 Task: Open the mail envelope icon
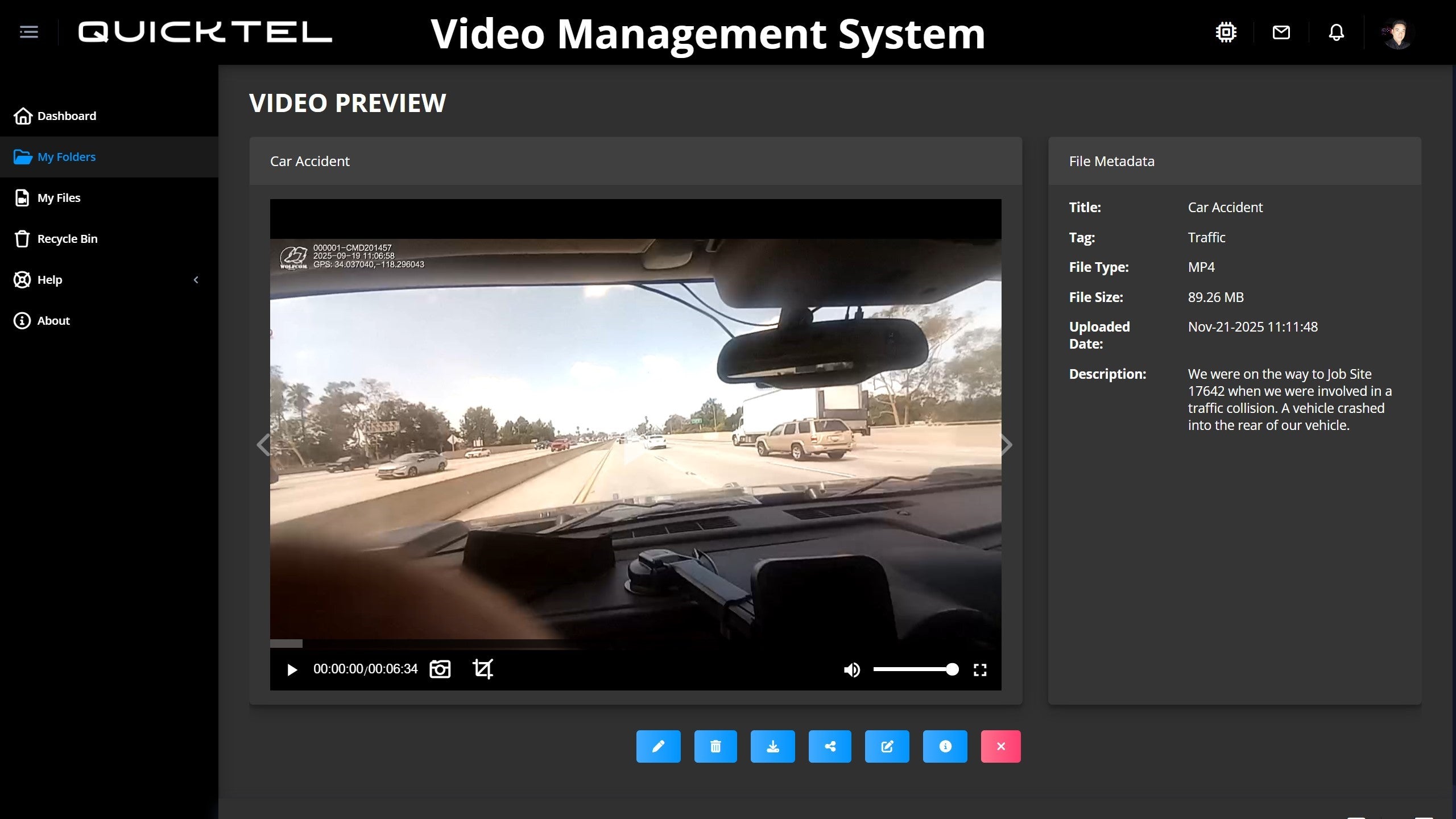(x=1281, y=32)
